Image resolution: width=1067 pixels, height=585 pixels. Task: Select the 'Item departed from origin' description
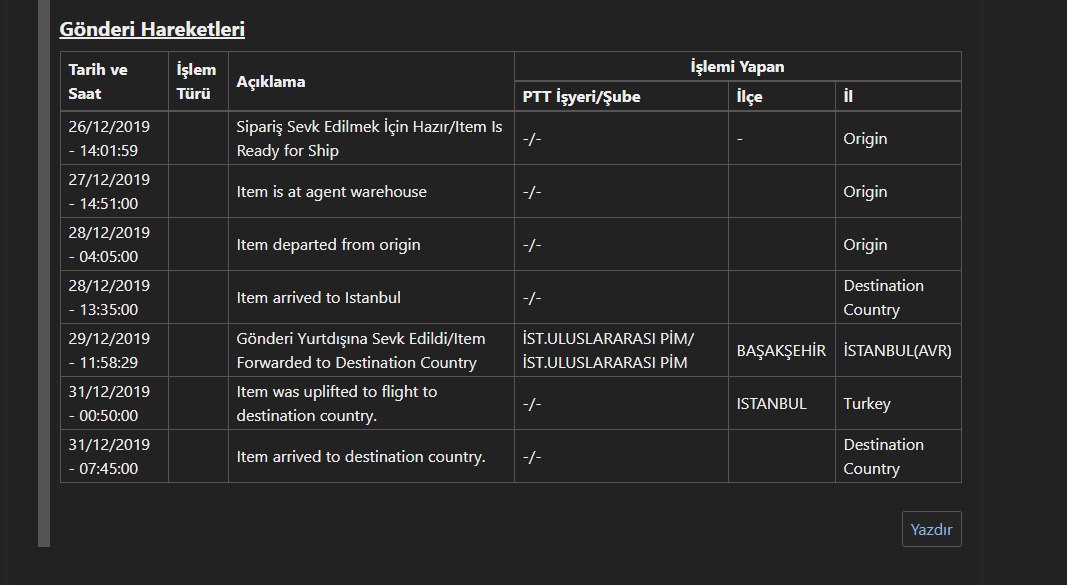(329, 245)
